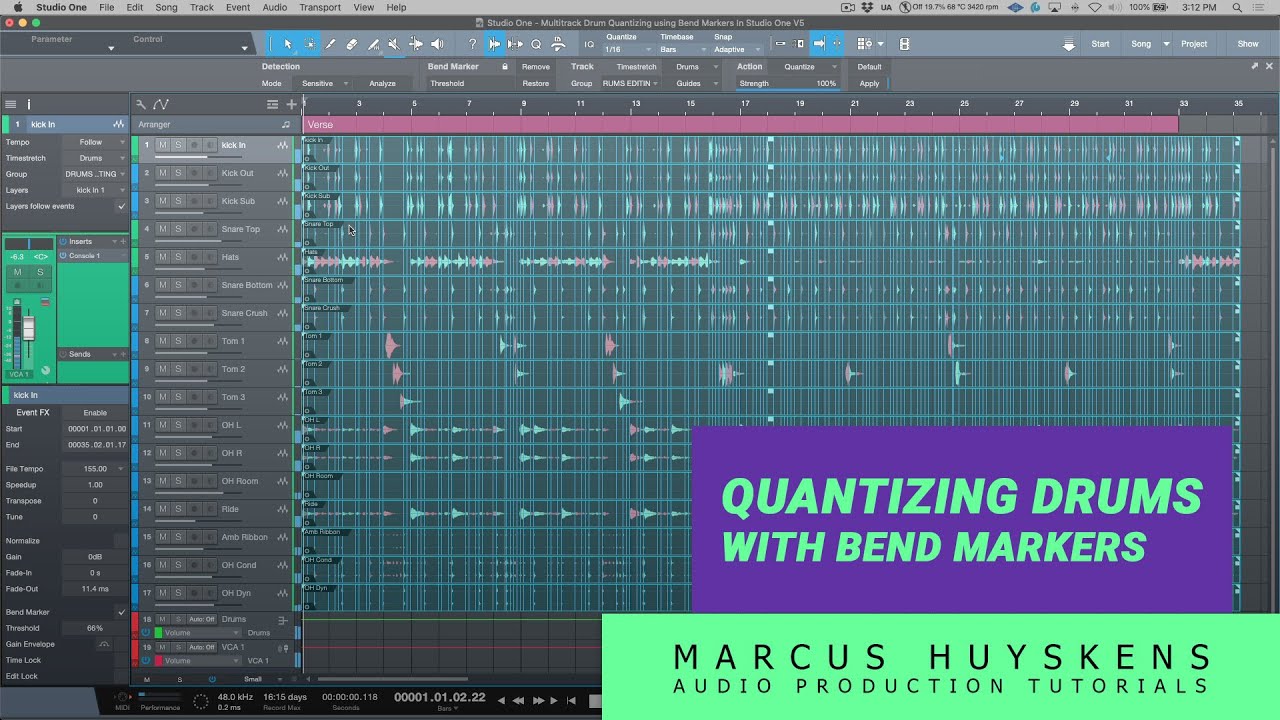Adjust the Strength 100% slider
The image size is (1280, 720).
pyautogui.click(x=788, y=83)
